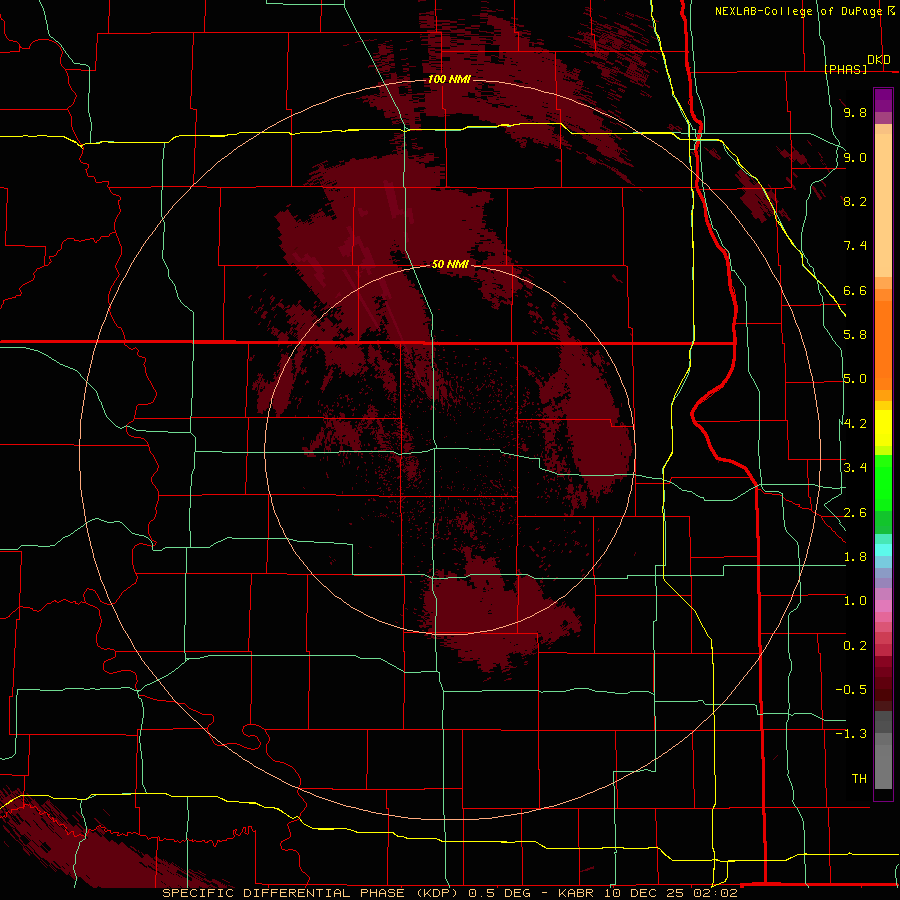The height and width of the screenshot is (900, 900).
Task: Click the 50 NMI range ring label
Action: pos(450,264)
